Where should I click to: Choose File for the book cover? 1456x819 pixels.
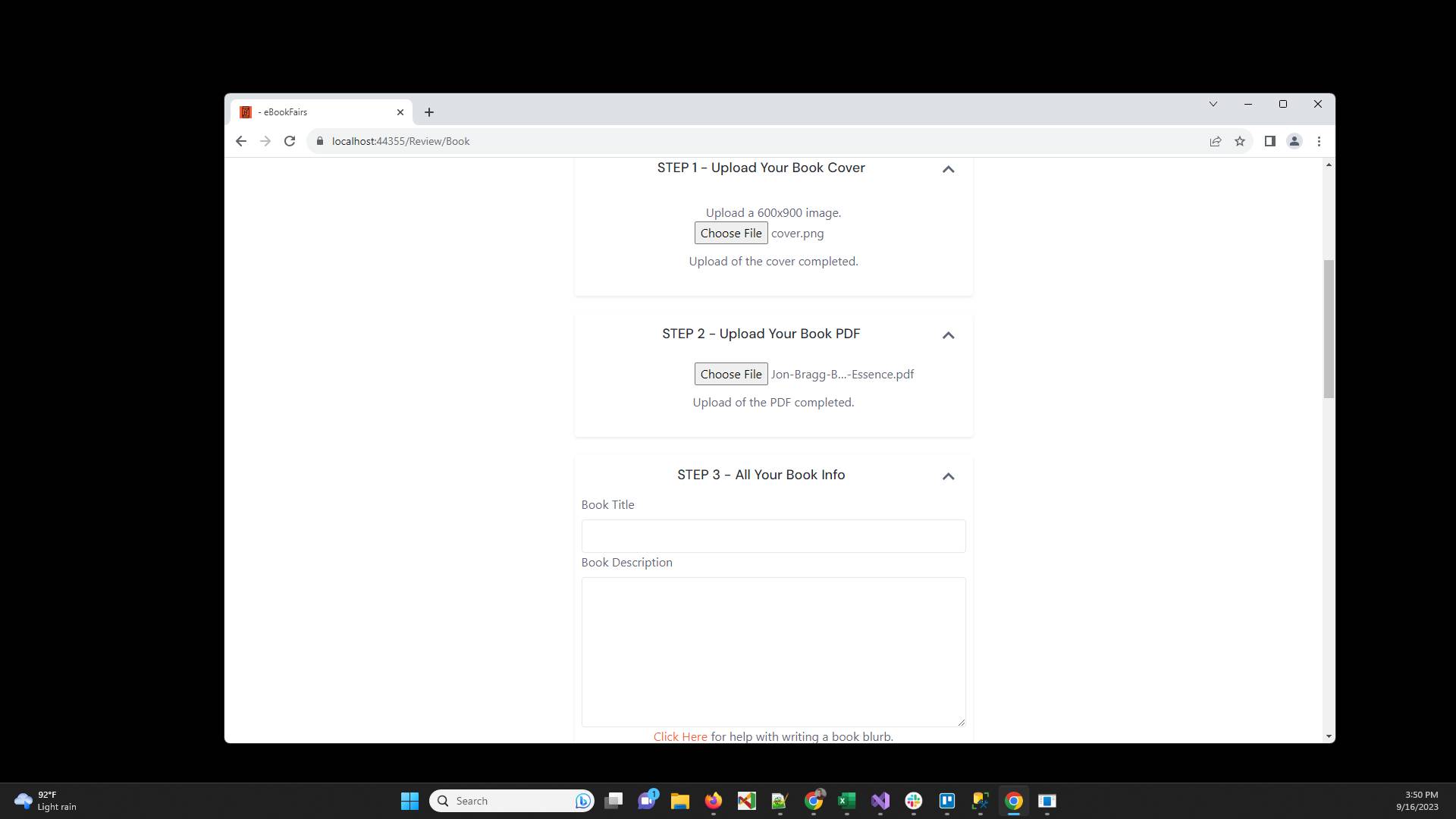[730, 233]
